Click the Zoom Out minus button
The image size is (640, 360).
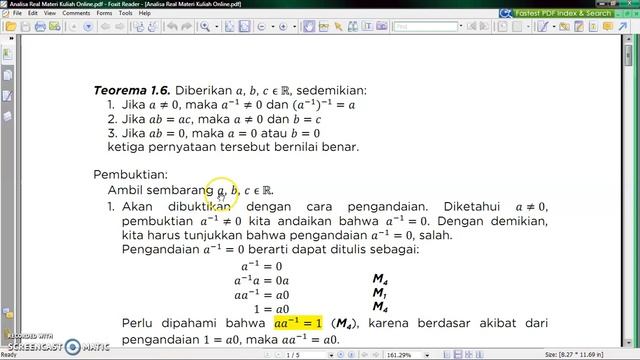(262, 27)
